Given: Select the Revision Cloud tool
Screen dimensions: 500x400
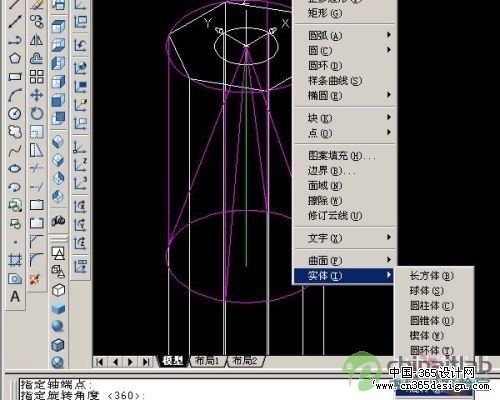Looking at the screenshot, I should pos(15,132).
